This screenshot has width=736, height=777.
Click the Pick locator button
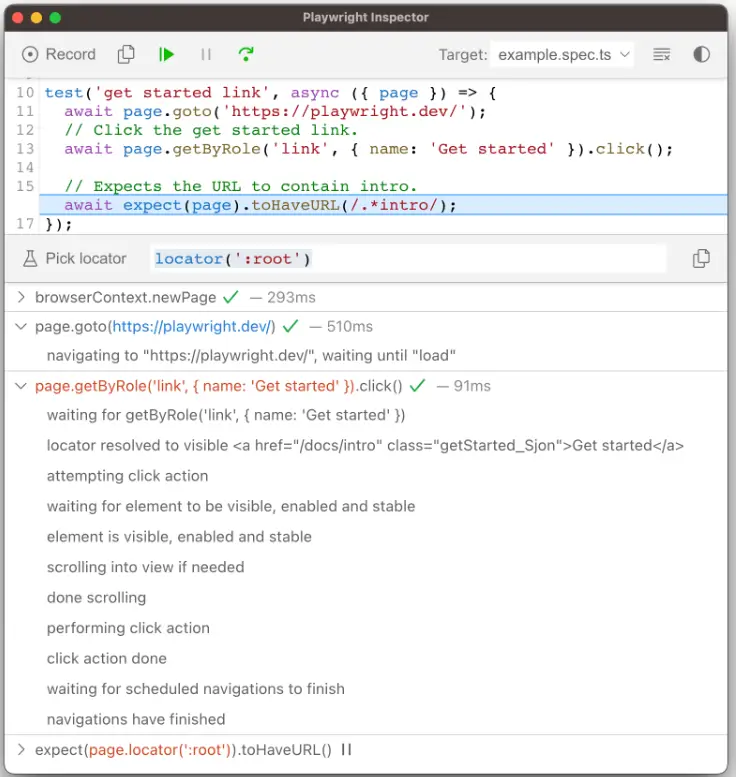pos(75,259)
